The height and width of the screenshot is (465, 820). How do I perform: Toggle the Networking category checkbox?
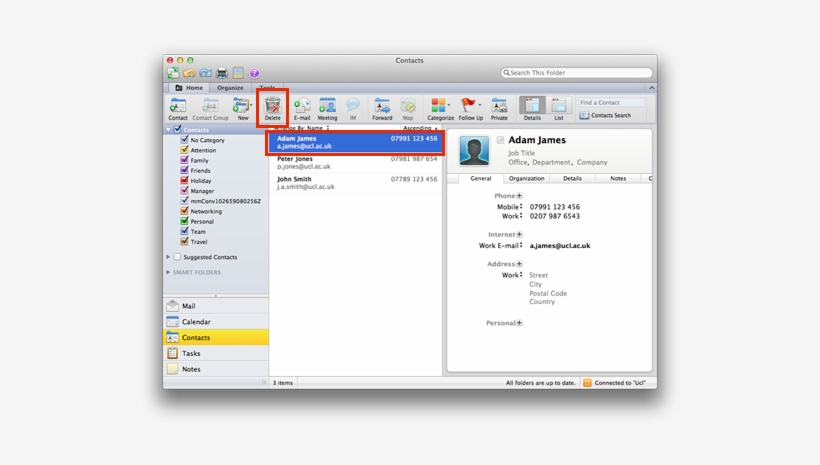point(184,211)
